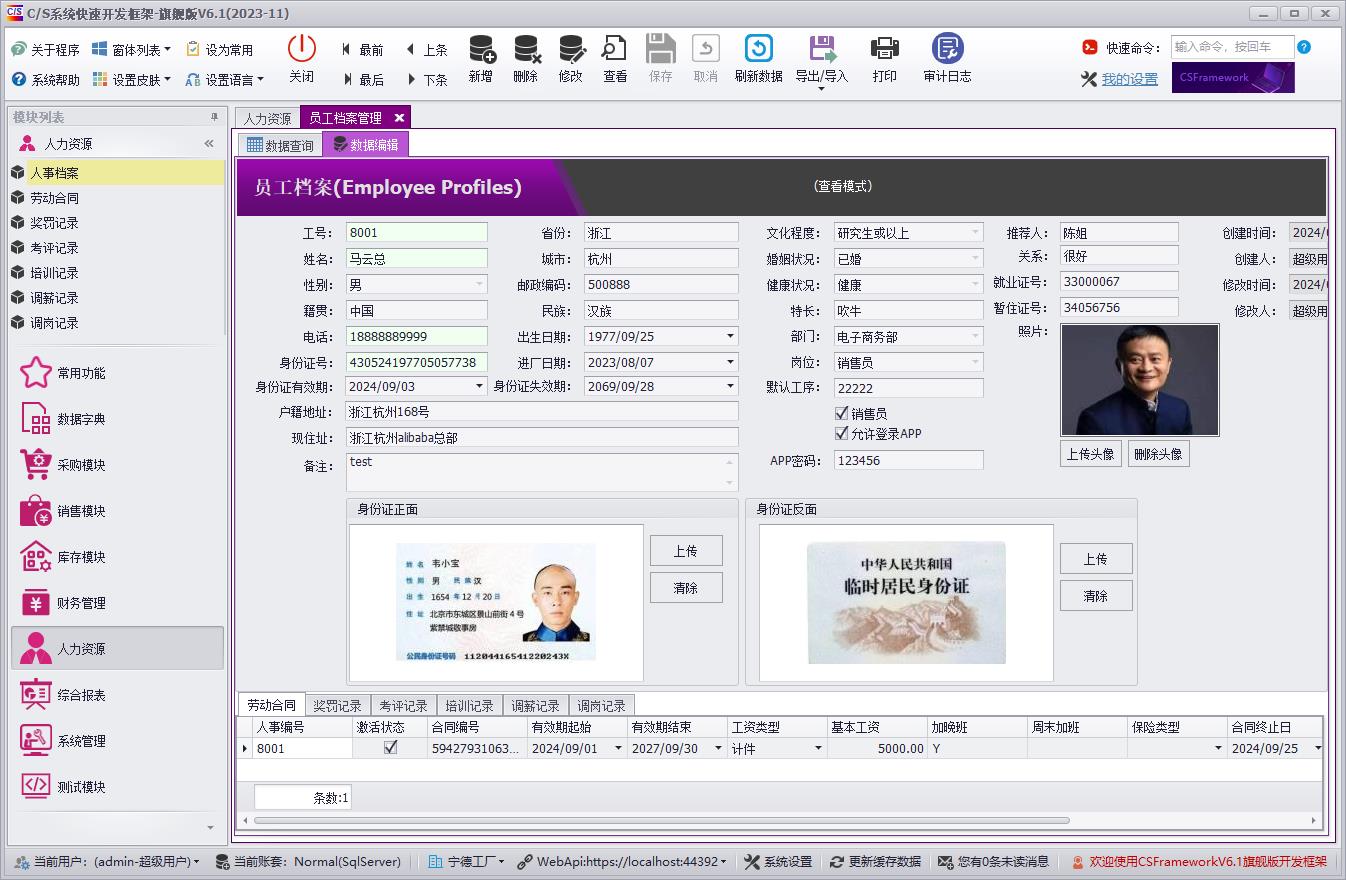The width and height of the screenshot is (1346, 880).
Task: Toggle the 销售员 checkbox
Action: point(842,413)
